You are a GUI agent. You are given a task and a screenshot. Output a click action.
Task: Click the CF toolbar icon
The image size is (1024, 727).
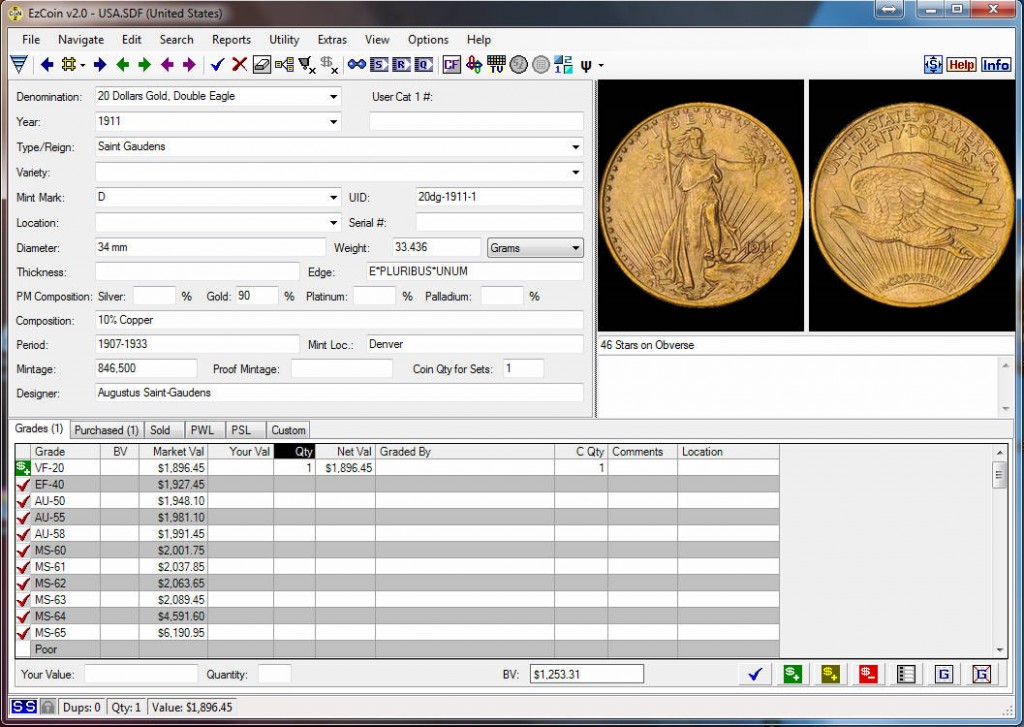click(451, 65)
